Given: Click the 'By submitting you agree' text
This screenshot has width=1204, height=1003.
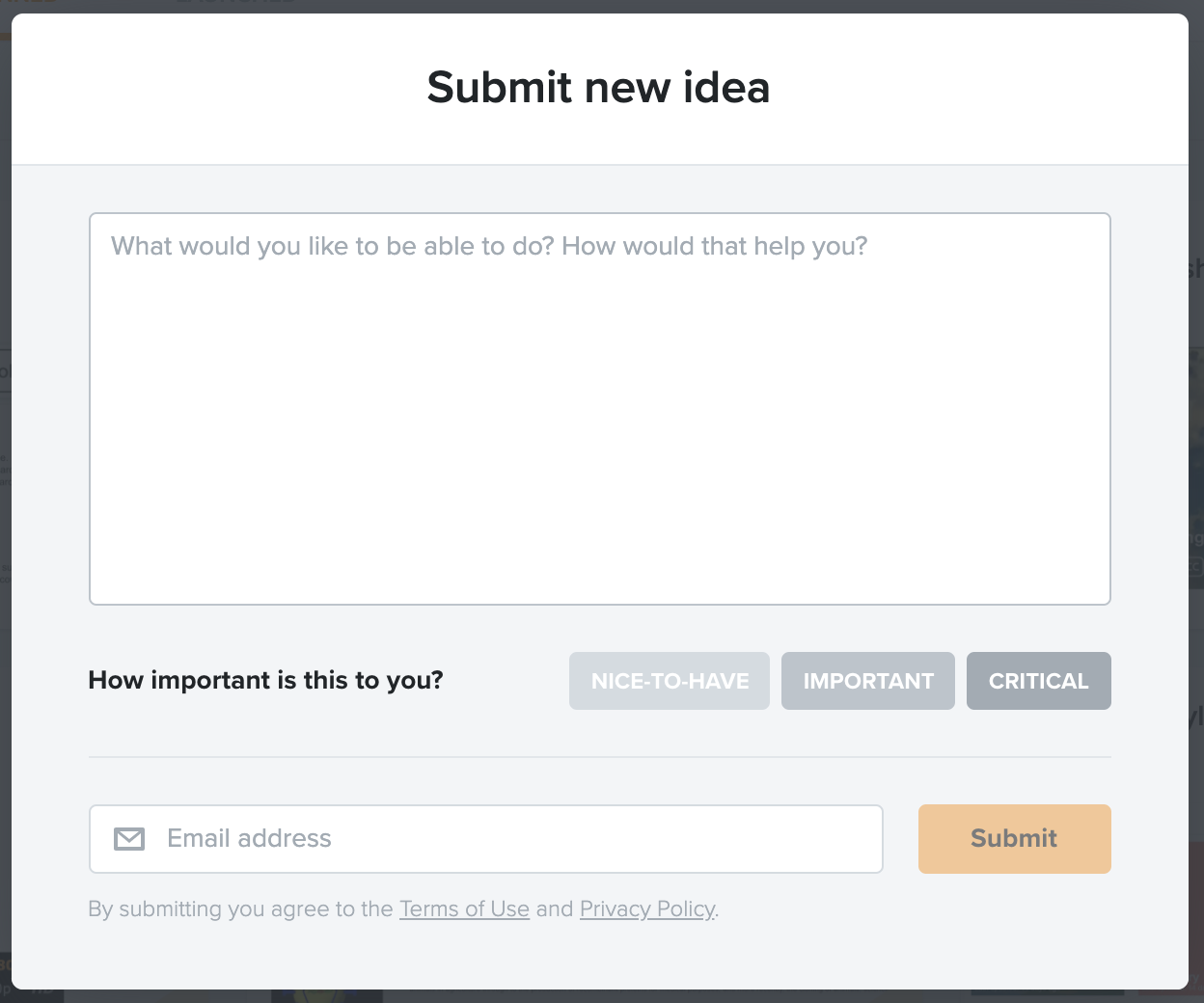Looking at the screenshot, I should pyautogui.click(x=241, y=908).
